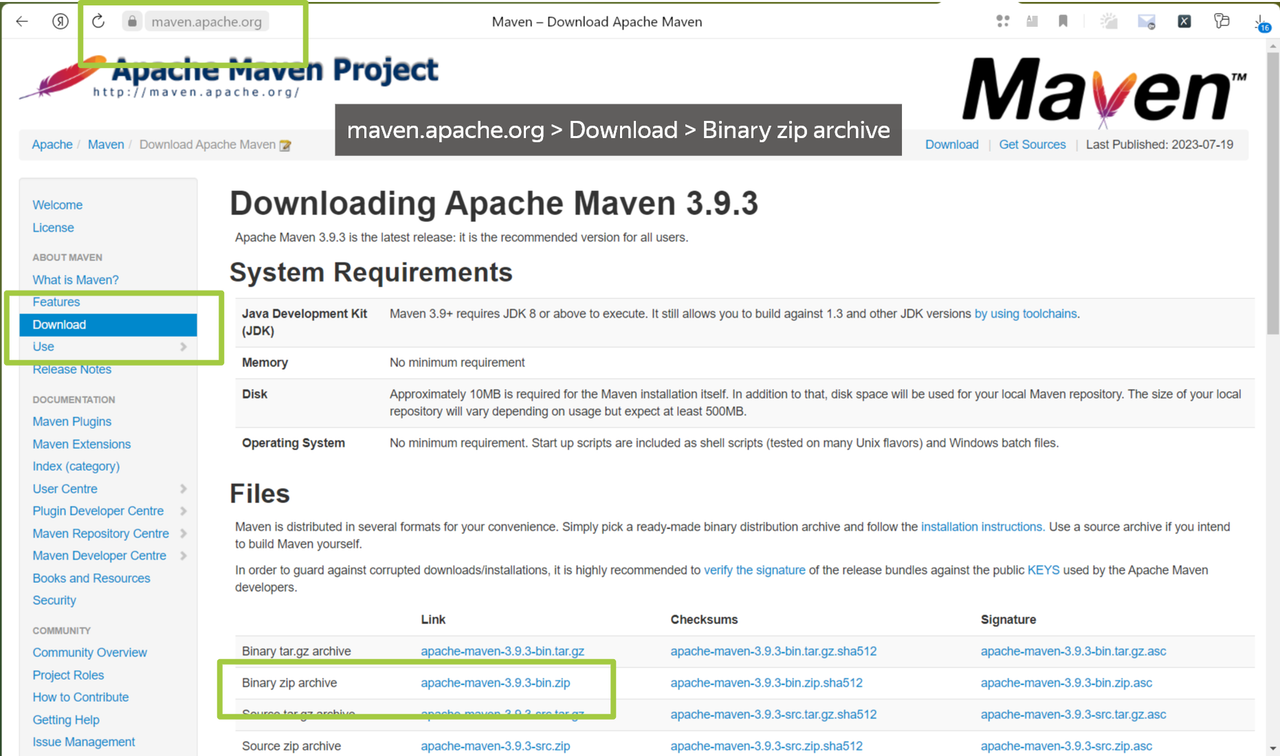Click the Apache breadcrumb link

[52, 144]
